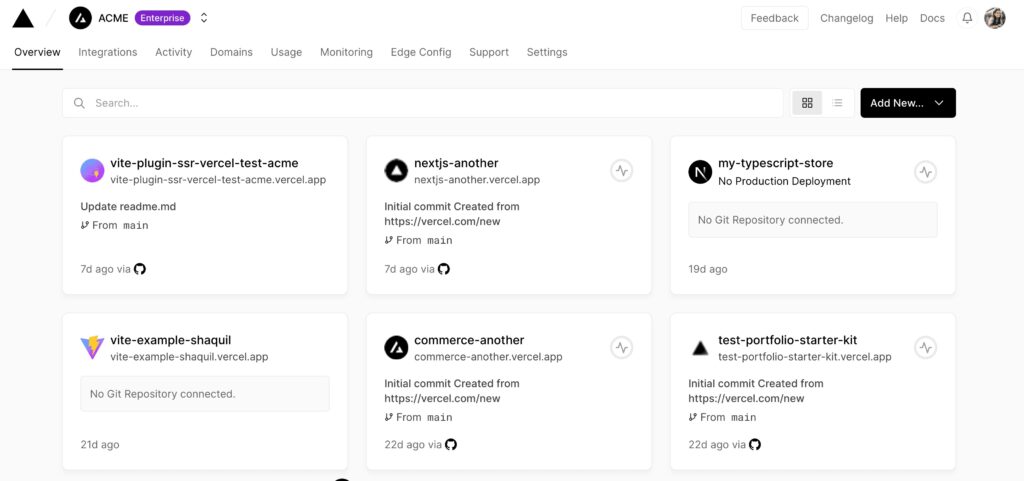The height and width of the screenshot is (481, 1024).
Task: Click the 19d ago timestamp
Action: pos(708,269)
